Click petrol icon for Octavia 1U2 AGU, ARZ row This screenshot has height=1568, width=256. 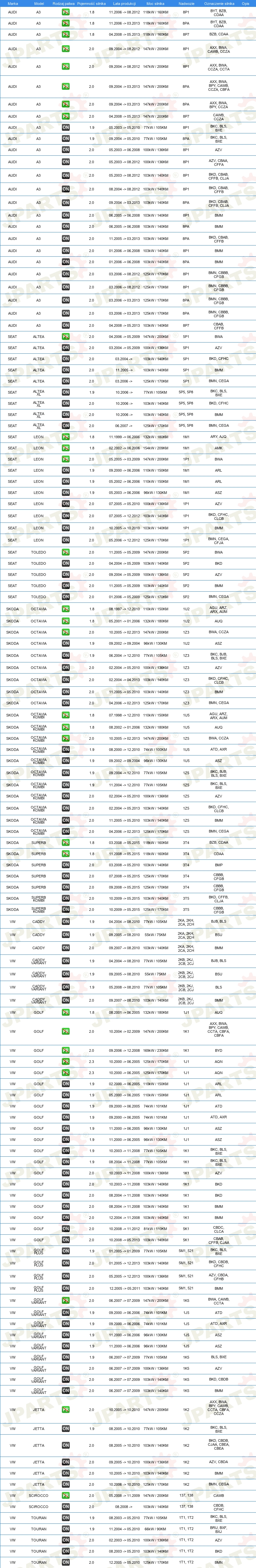pyautogui.click(x=66, y=609)
